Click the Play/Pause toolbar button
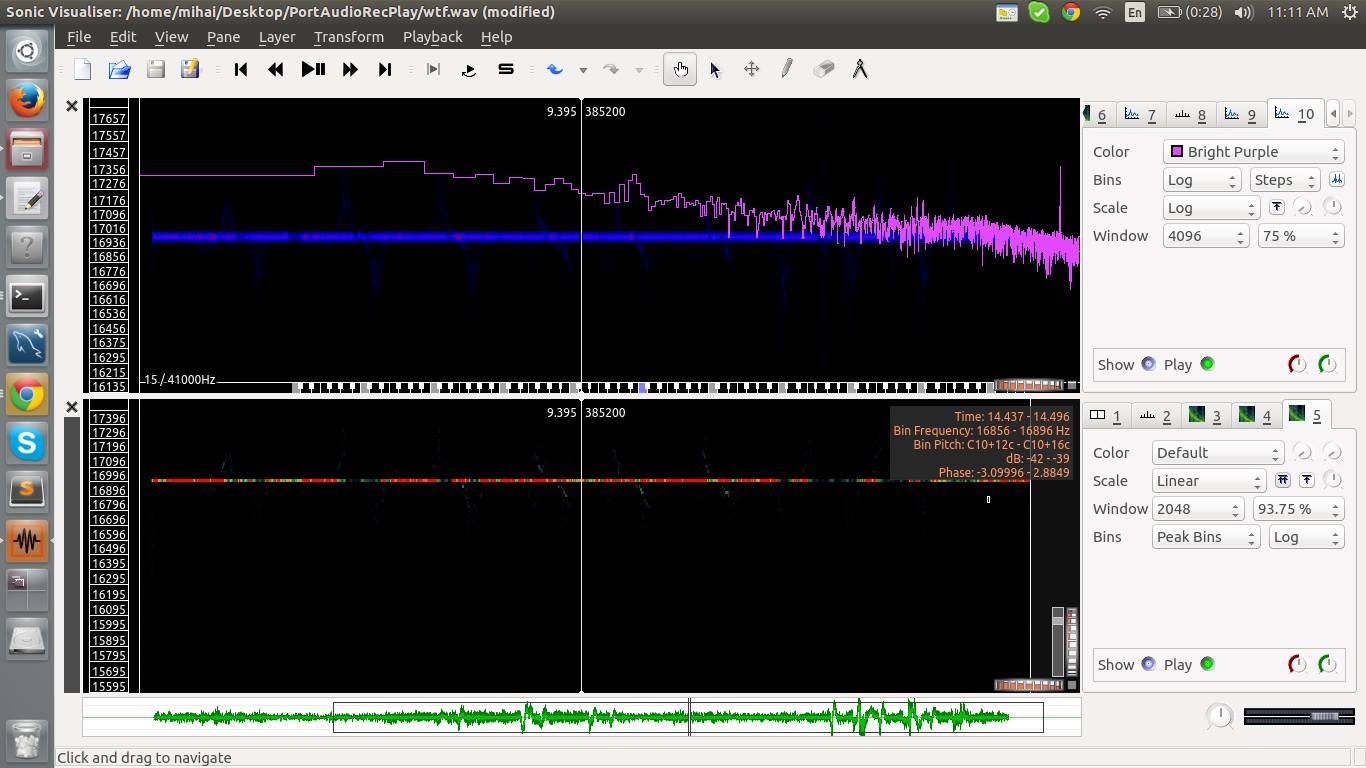1366x768 pixels. point(313,69)
